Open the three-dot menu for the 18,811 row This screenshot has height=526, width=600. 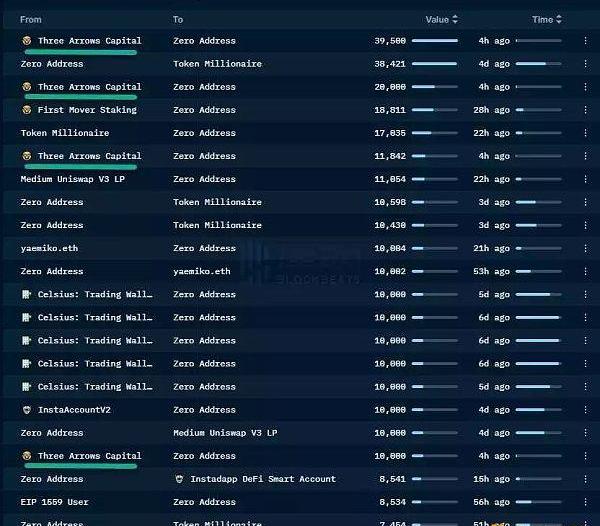point(585,110)
